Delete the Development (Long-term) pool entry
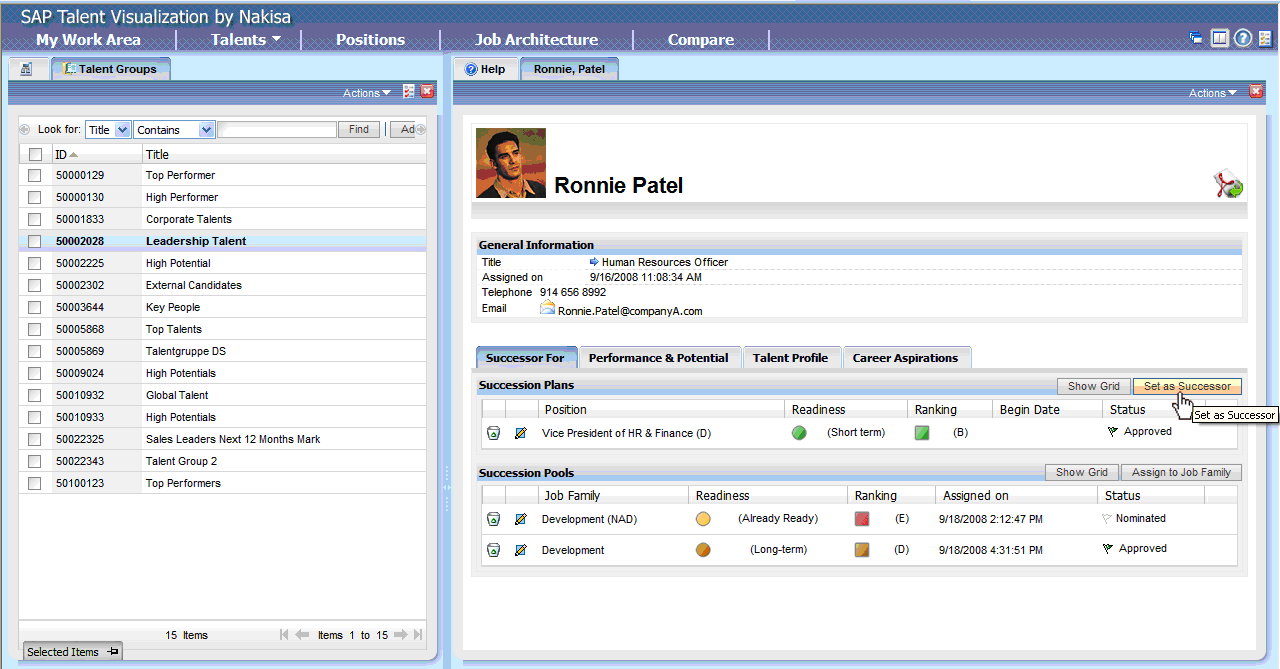Image resolution: width=1280 pixels, height=669 pixels. pyautogui.click(x=493, y=550)
